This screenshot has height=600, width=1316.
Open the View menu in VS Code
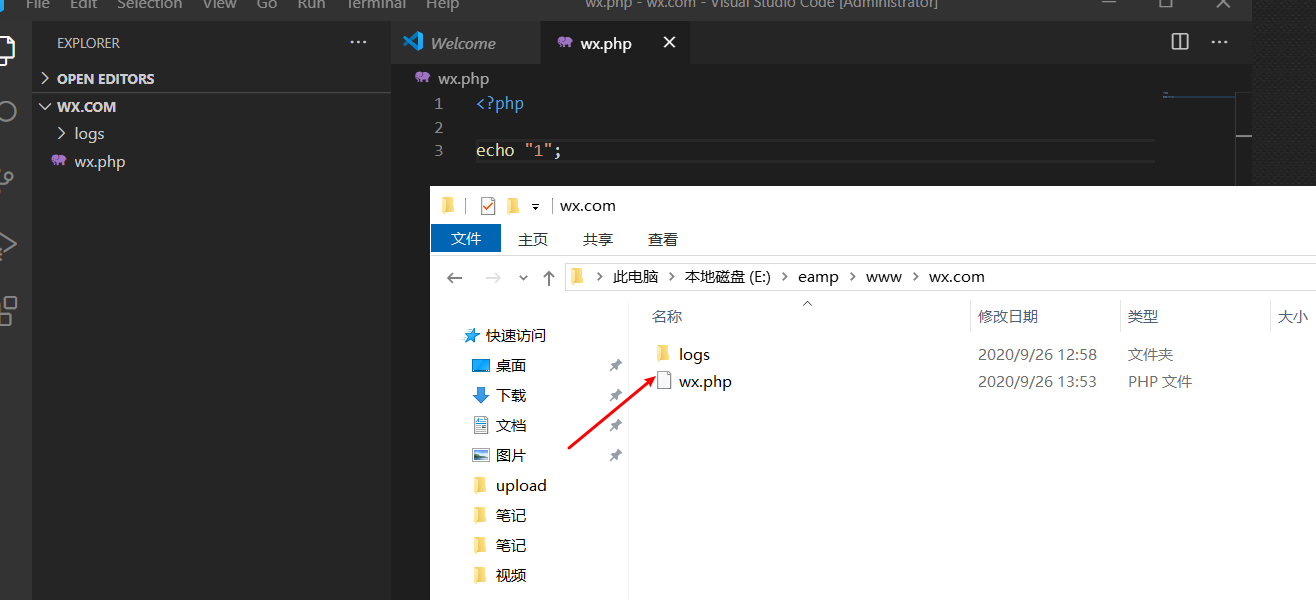[x=220, y=4]
